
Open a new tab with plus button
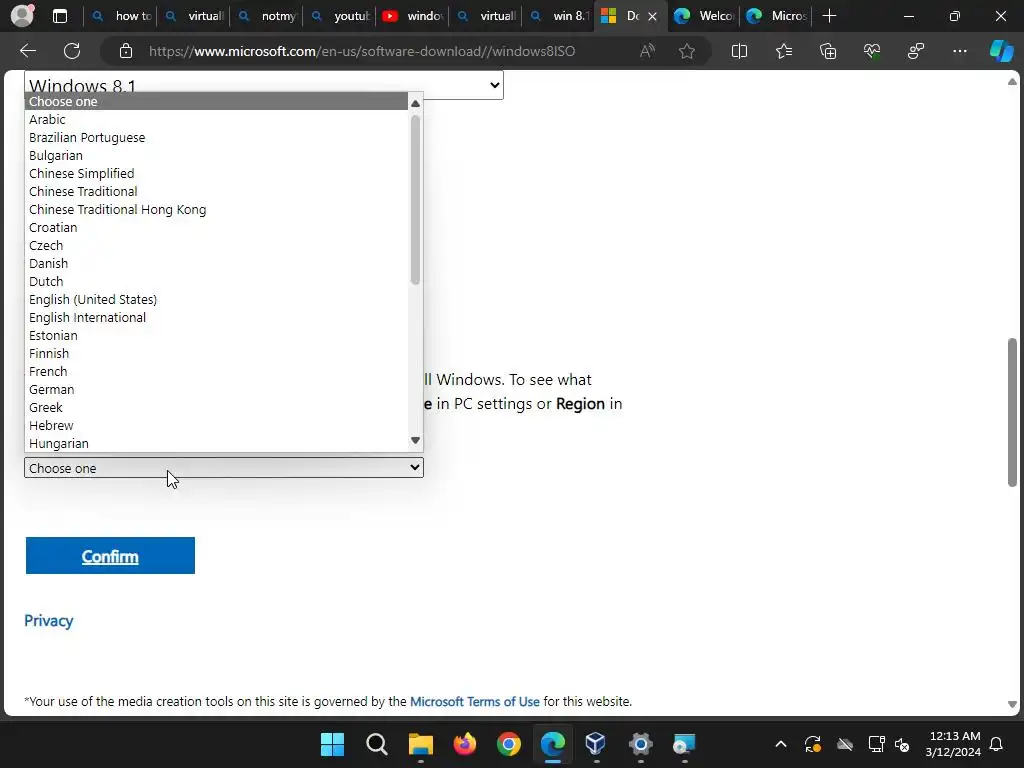pyautogui.click(x=829, y=16)
